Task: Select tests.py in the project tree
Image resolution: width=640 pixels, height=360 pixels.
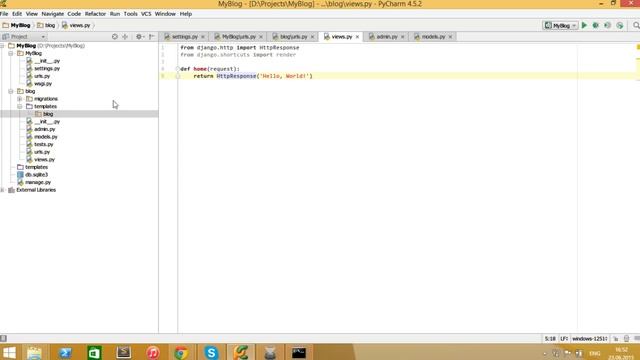Action: [x=44, y=144]
